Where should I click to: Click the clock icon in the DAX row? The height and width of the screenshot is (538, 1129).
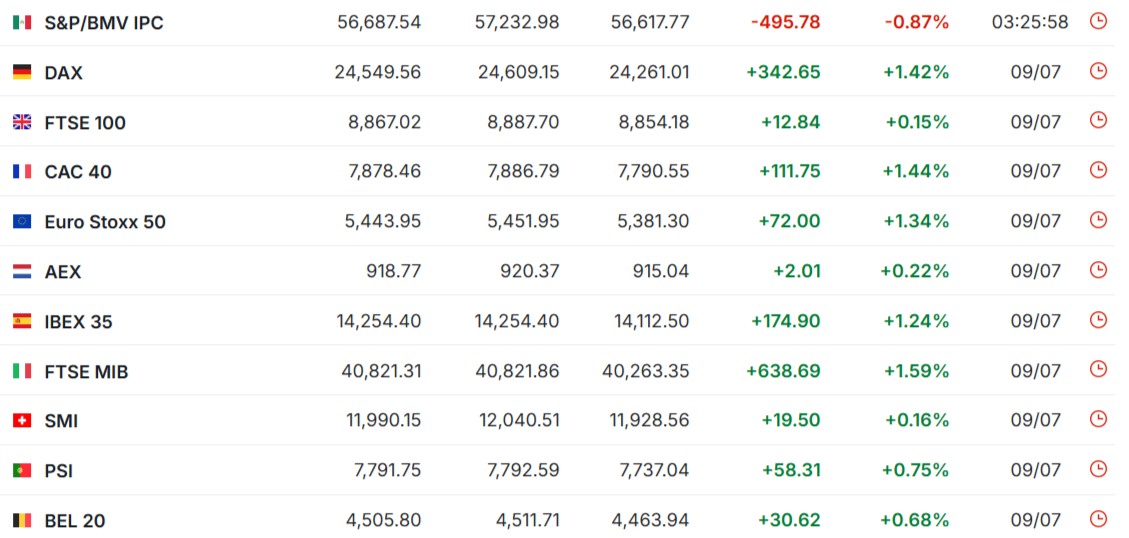click(1098, 71)
